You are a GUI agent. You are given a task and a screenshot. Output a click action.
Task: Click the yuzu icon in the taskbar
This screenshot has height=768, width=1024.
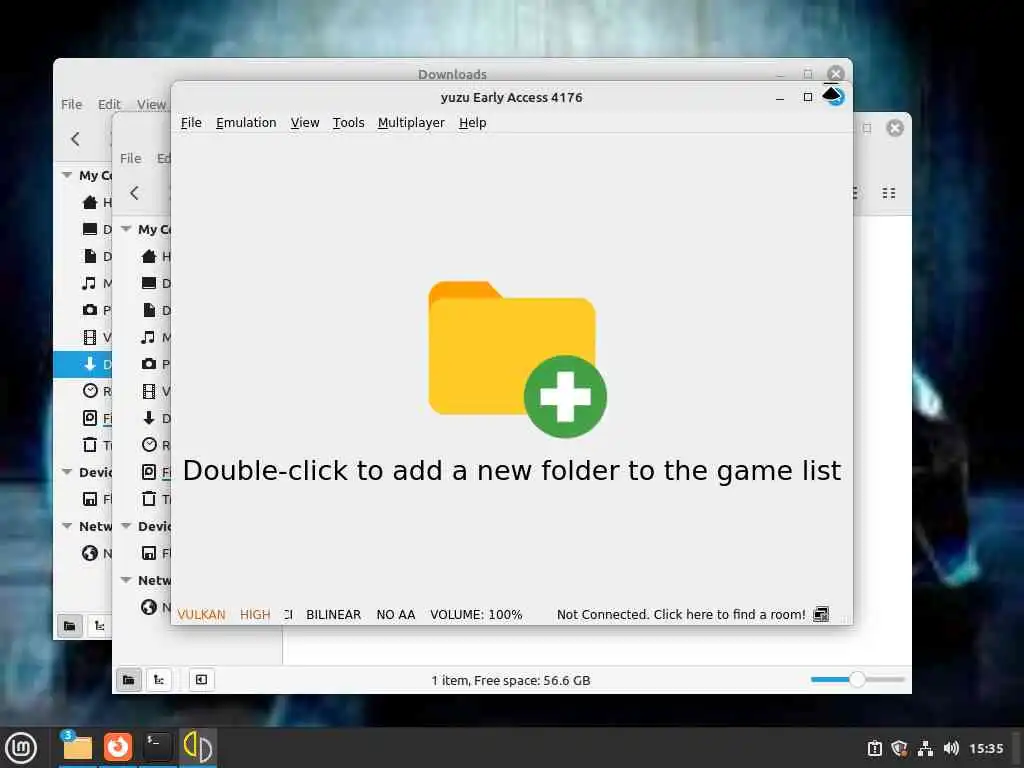(197, 746)
